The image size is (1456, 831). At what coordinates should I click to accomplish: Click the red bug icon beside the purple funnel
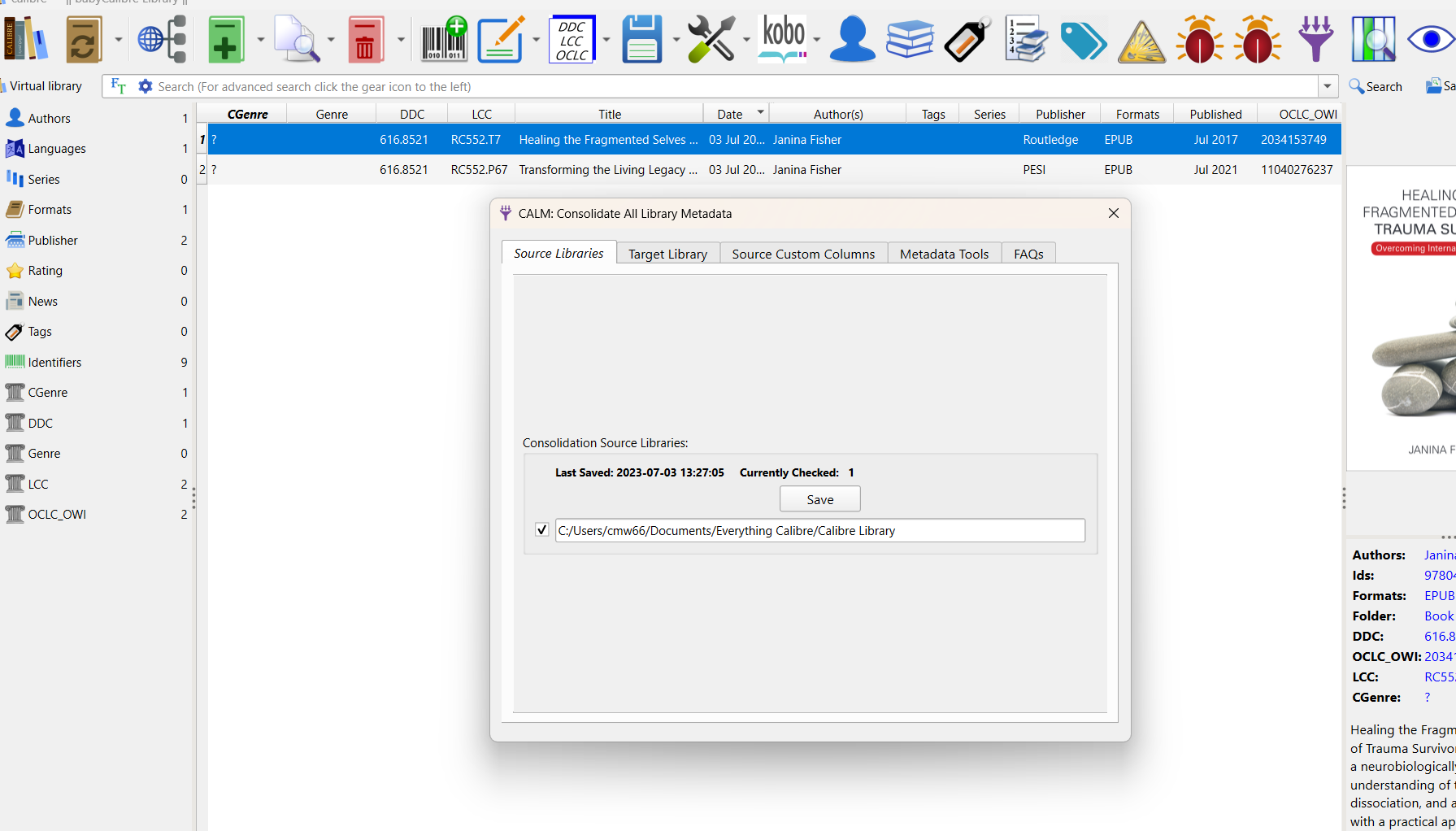[x=1258, y=39]
